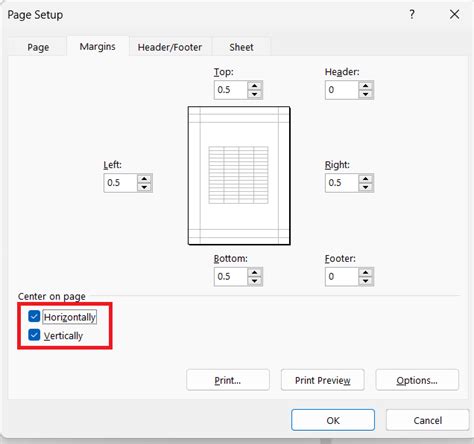This screenshot has height=444, width=474.
Task: Close the Page Setup dialog with X
Action: pyautogui.click(x=454, y=14)
